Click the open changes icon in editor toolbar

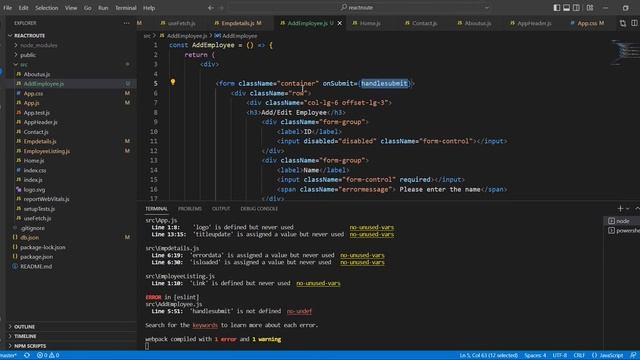click(x=622, y=23)
